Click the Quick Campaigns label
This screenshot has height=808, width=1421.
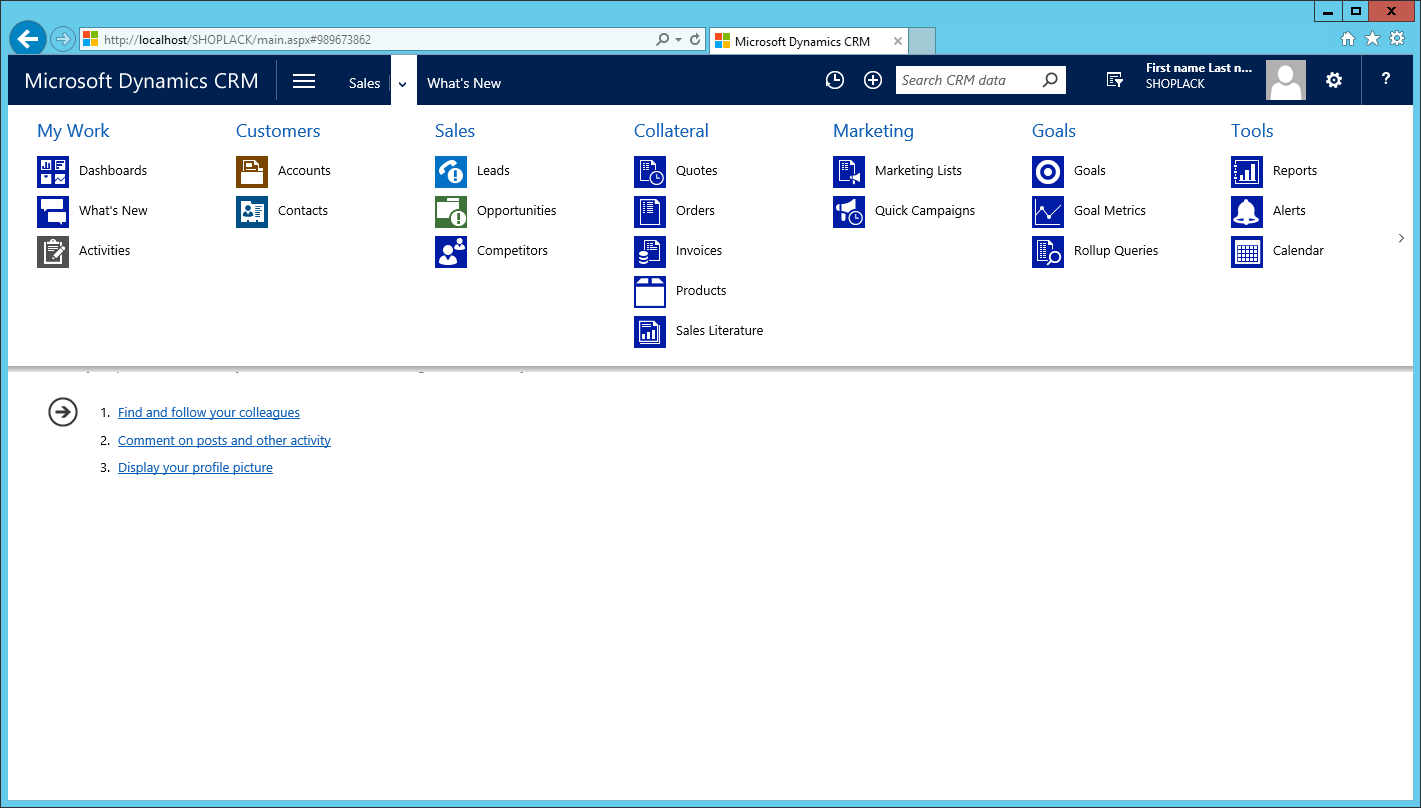point(925,211)
